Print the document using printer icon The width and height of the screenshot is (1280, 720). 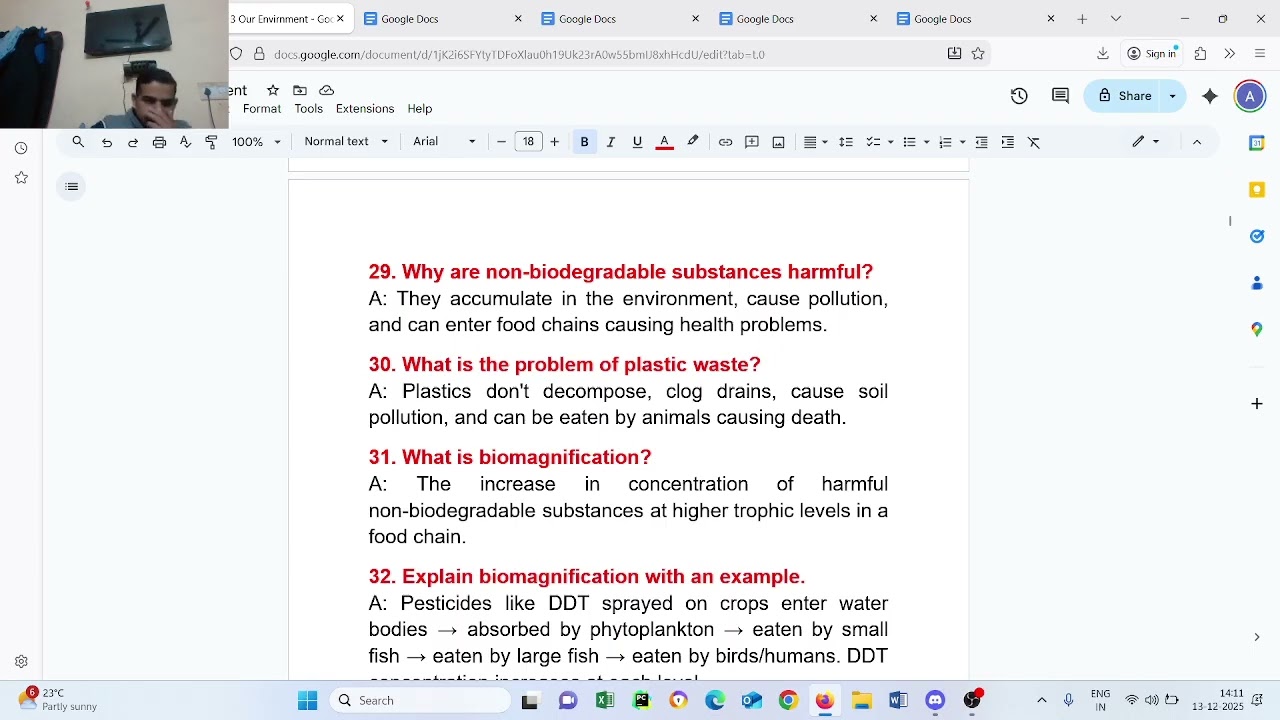coord(159,142)
